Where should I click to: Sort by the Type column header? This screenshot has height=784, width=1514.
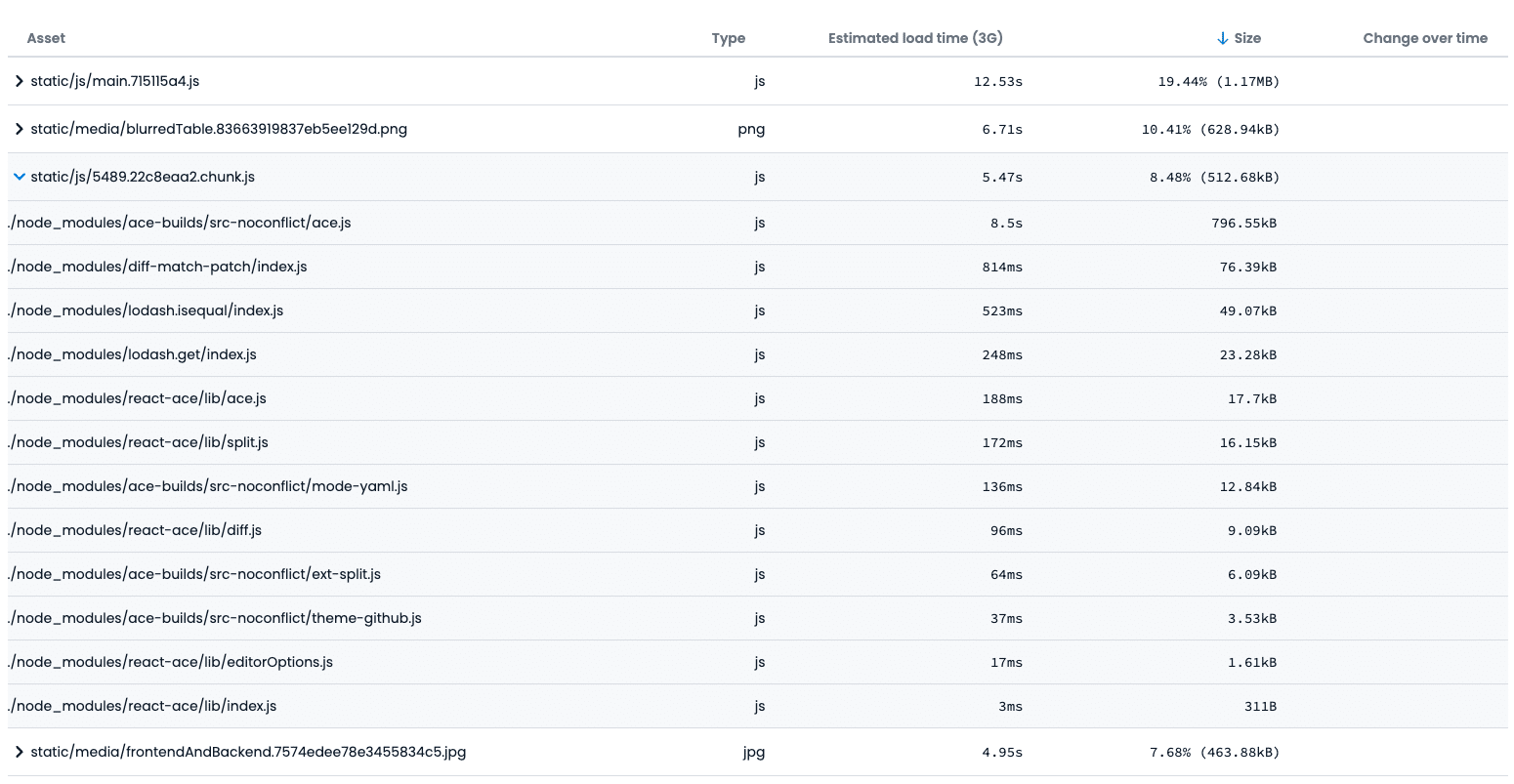[x=729, y=38]
